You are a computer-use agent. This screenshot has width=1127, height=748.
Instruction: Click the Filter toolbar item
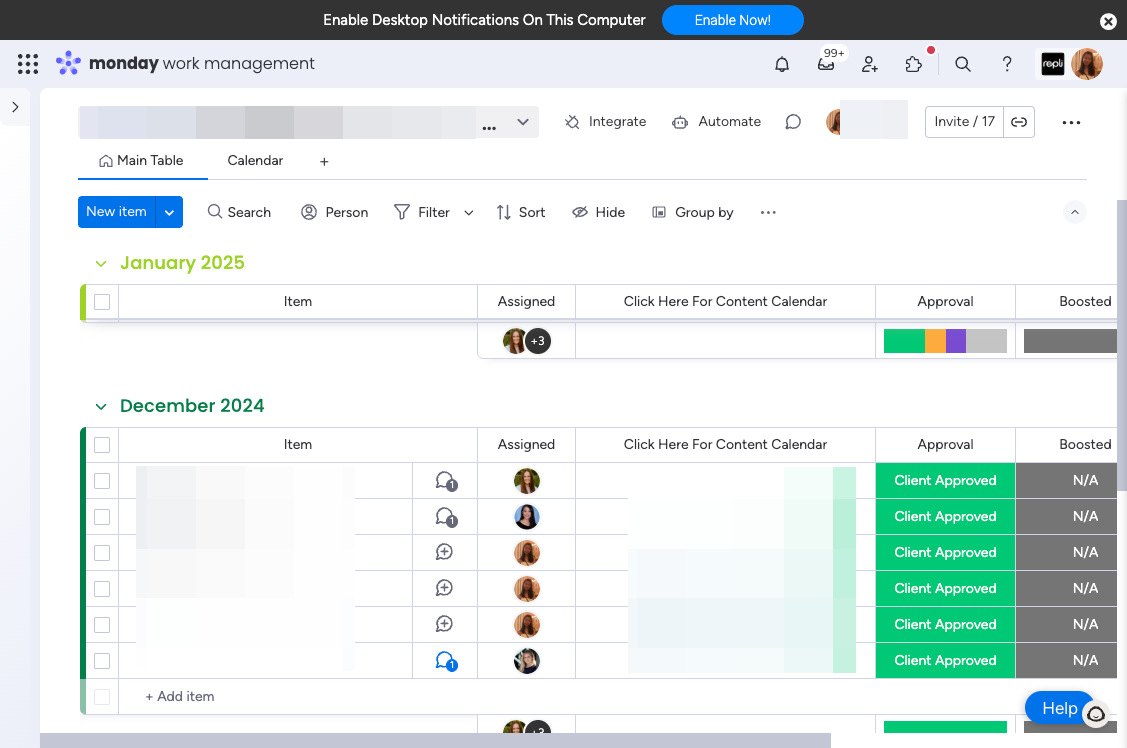click(x=422, y=213)
